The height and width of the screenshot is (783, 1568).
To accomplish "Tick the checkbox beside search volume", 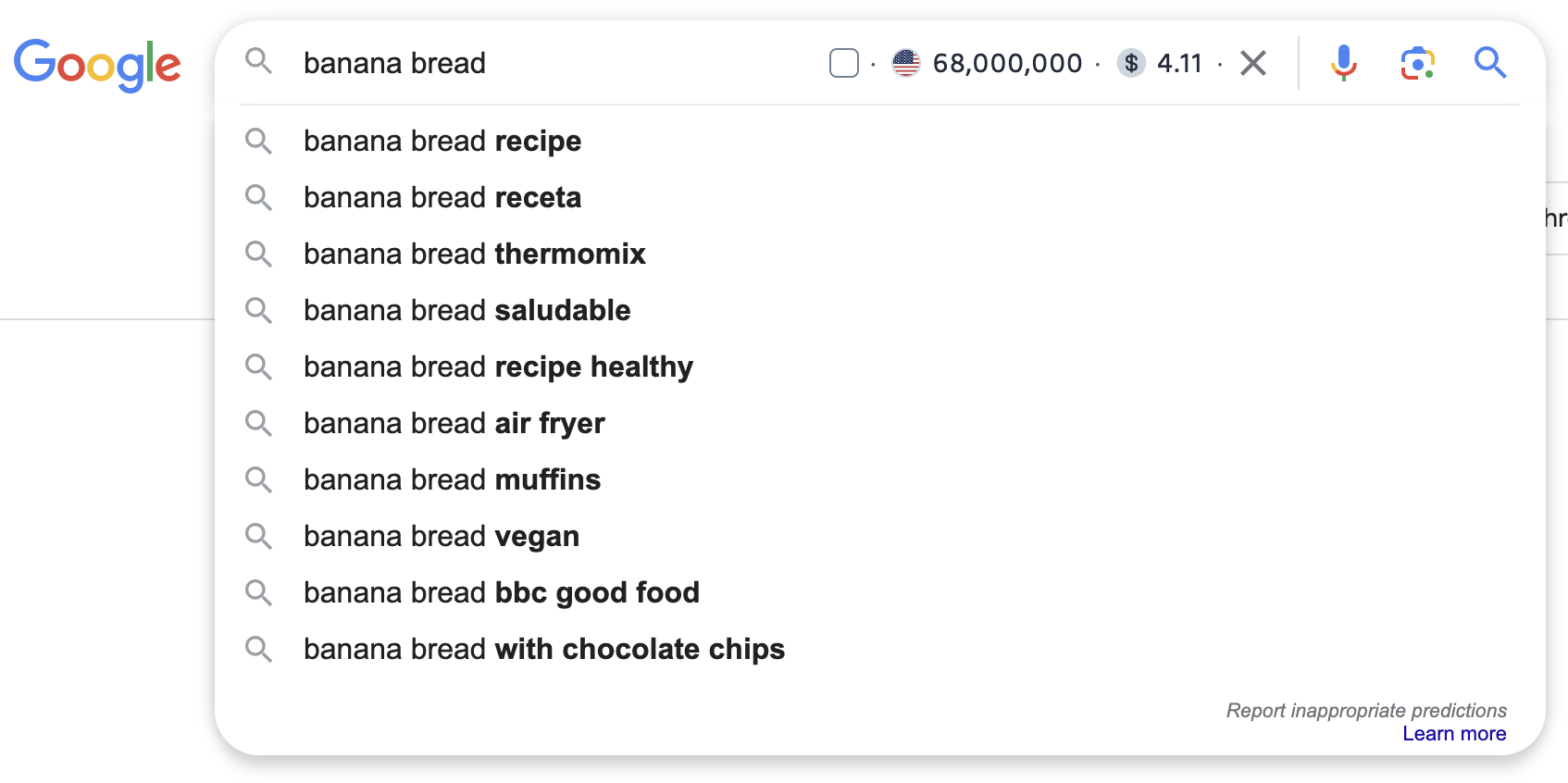I will (x=844, y=63).
